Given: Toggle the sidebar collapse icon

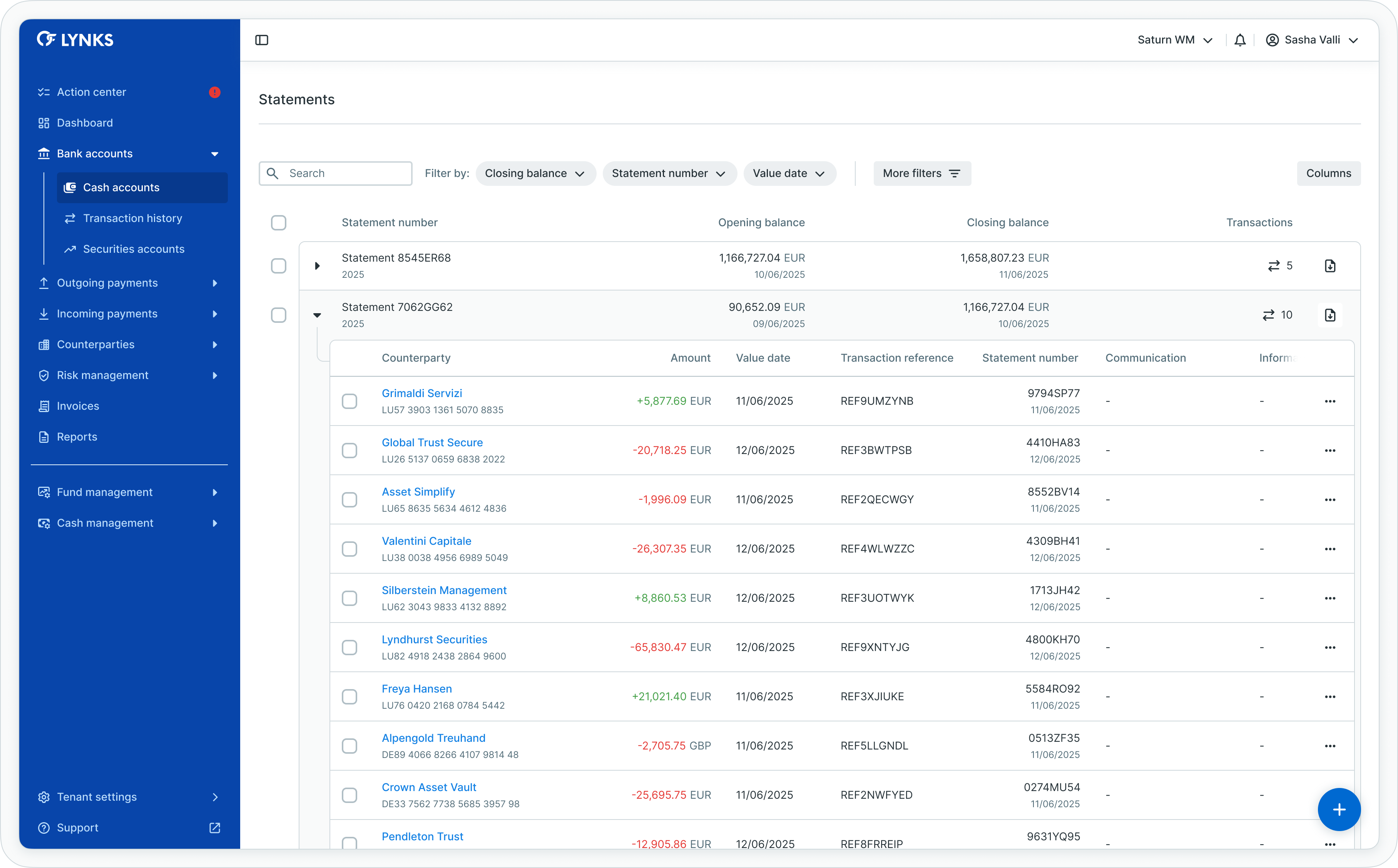Looking at the screenshot, I should (x=262, y=40).
